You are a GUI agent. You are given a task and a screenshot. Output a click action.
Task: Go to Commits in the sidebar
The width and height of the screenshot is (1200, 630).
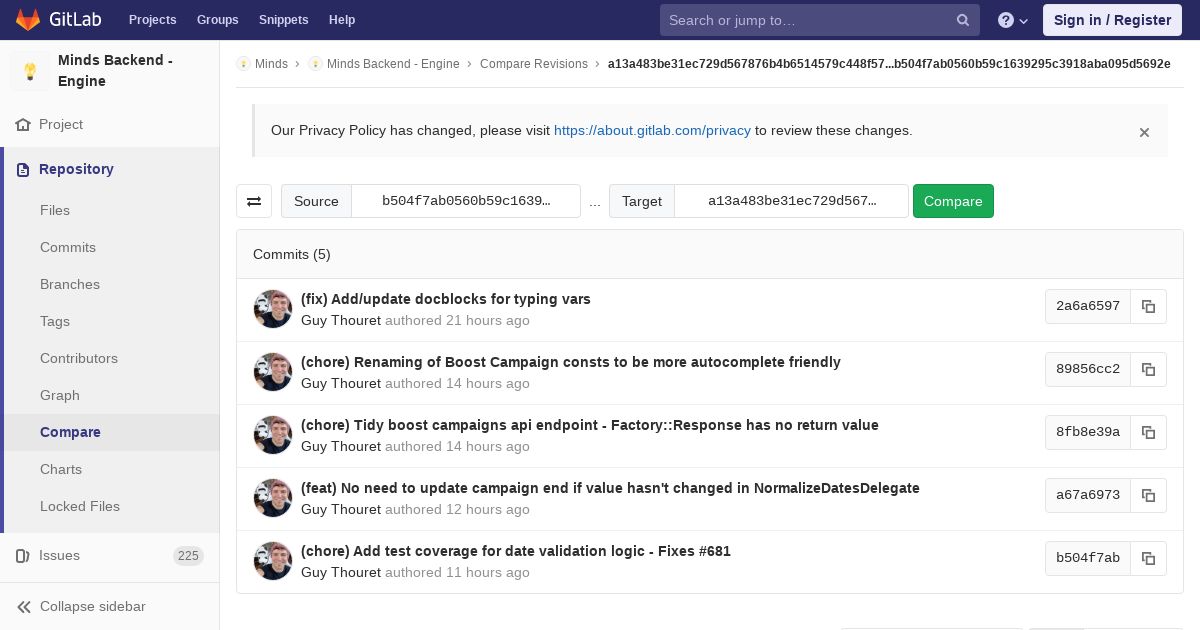(x=68, y=247)
